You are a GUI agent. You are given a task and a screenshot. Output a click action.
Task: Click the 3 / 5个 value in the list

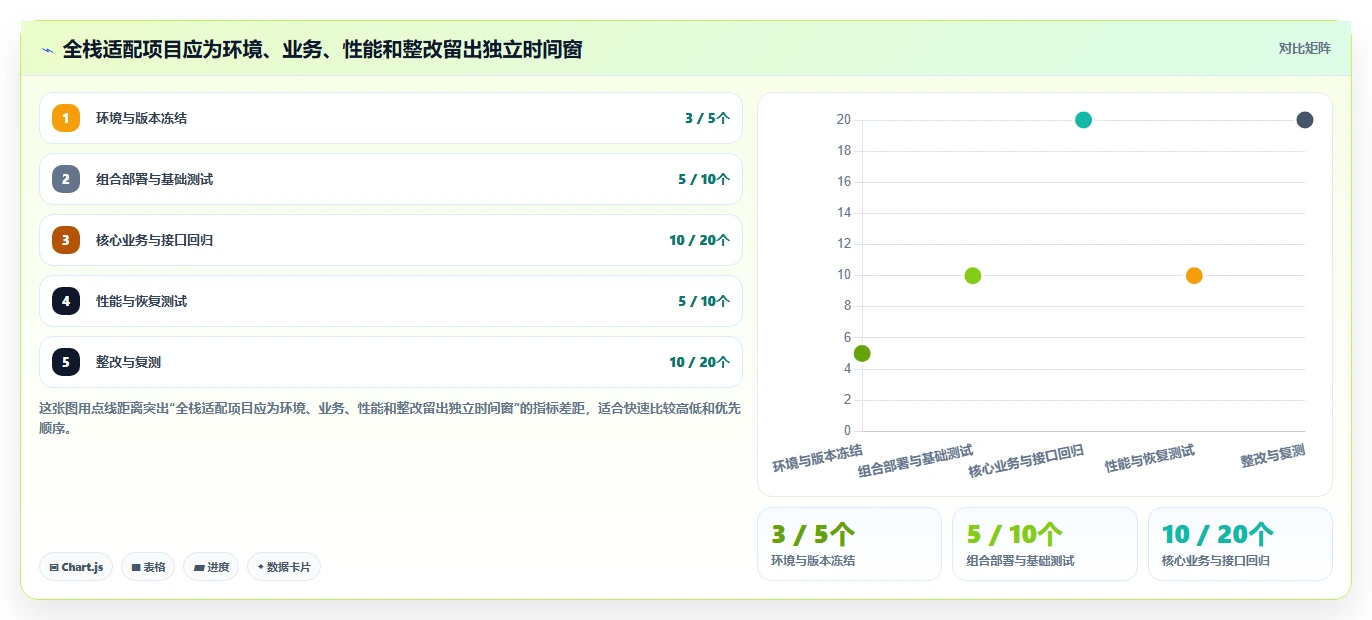coord(707,118)
